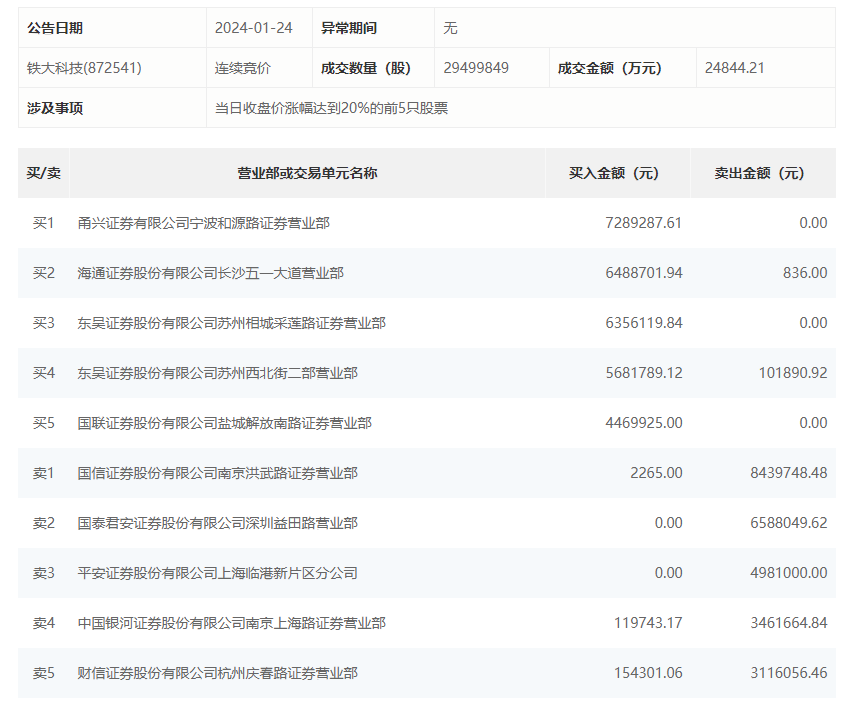Click 中国银河证券股份有限公司南京上海路证券营业部
This screenshot has height=715, width=852.
[231, 623]
